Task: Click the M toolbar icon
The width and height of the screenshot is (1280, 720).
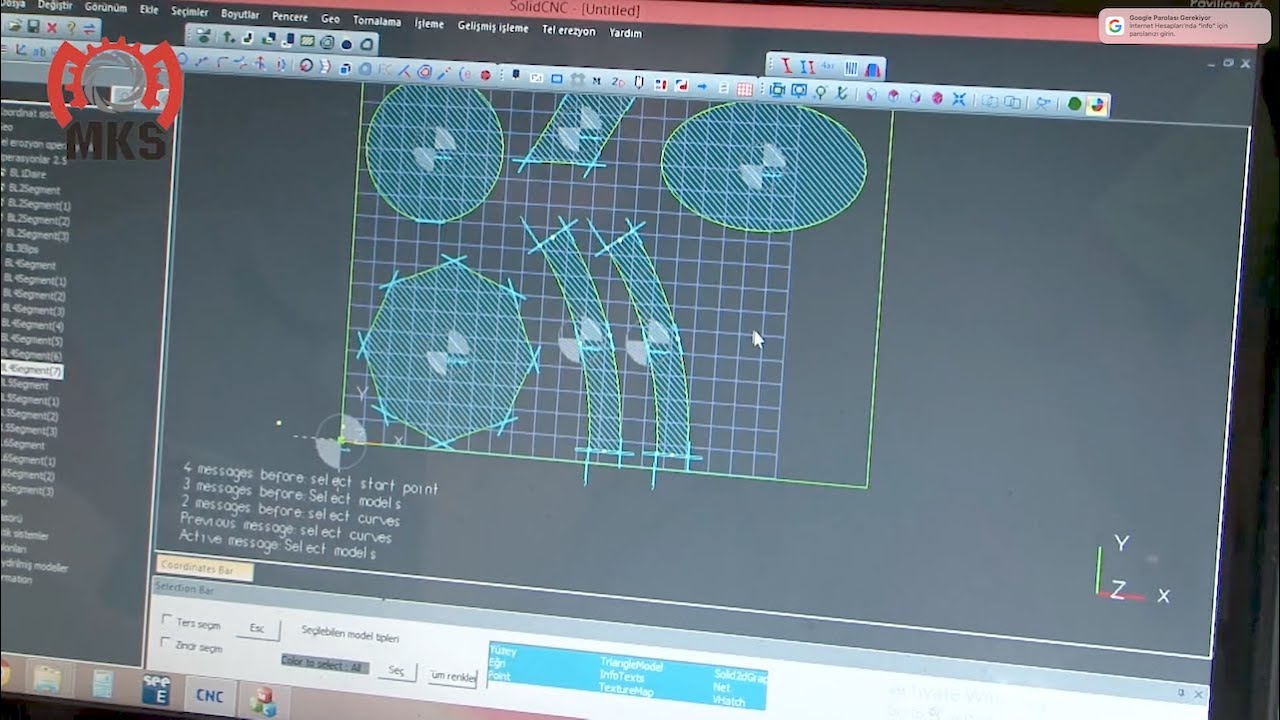Action: (x=597, y=81)
